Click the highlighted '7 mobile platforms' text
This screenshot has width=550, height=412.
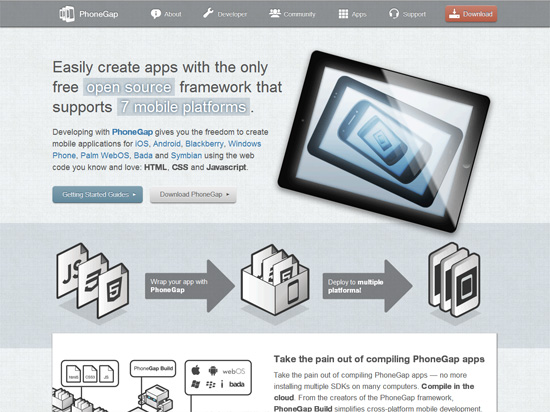(183, 107)
